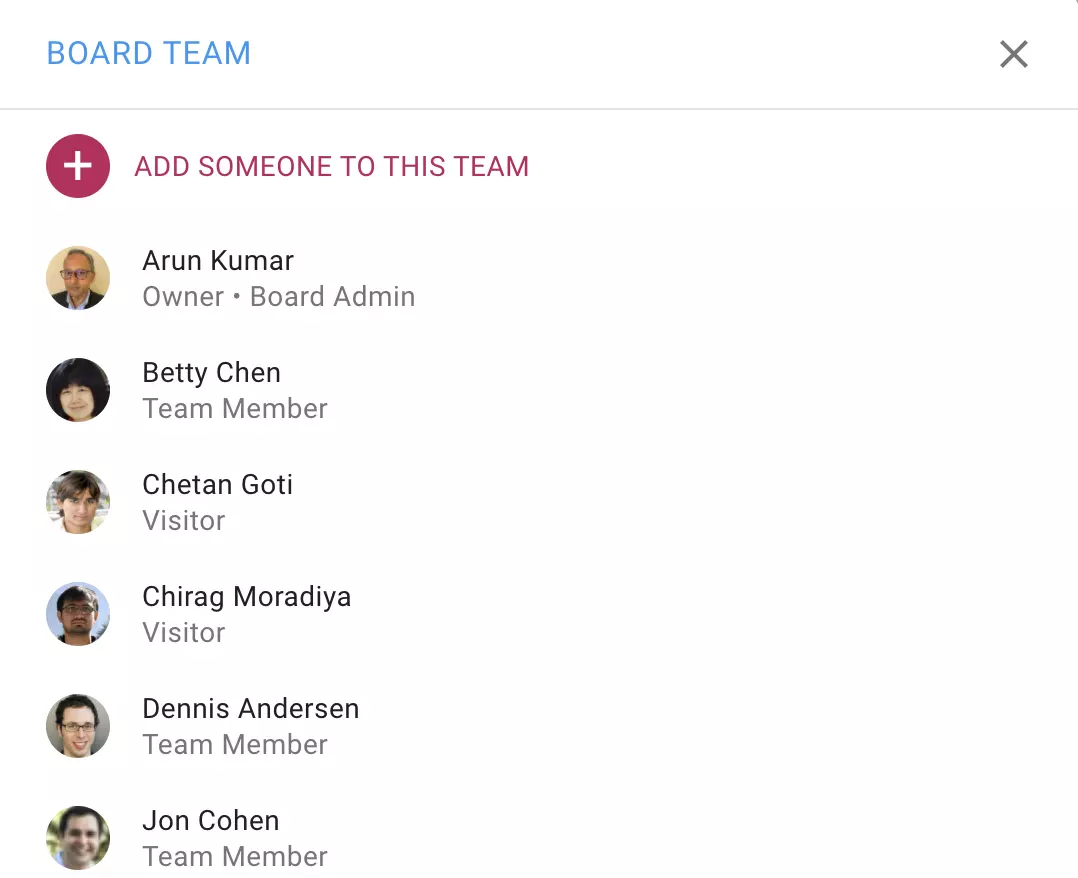The height and width of the screenshot is (878, 1078).
Task: Select Chirag Moradiya in the team list
Action: pos(246,597)
